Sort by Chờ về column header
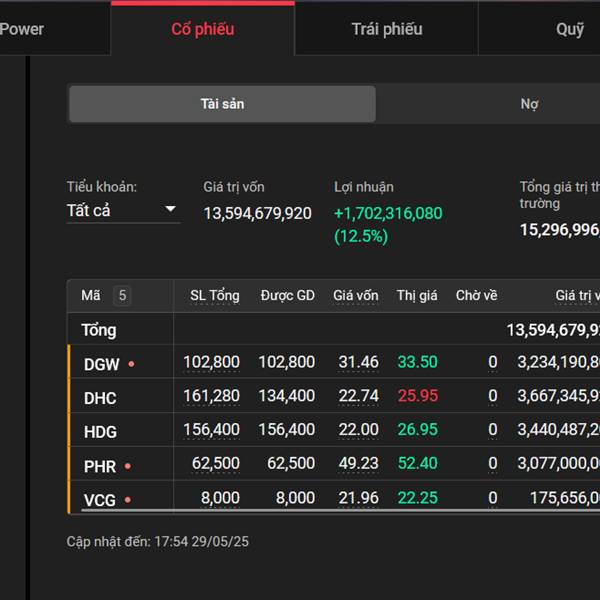This screenshot has width=600, height=600. pos(476,296)
